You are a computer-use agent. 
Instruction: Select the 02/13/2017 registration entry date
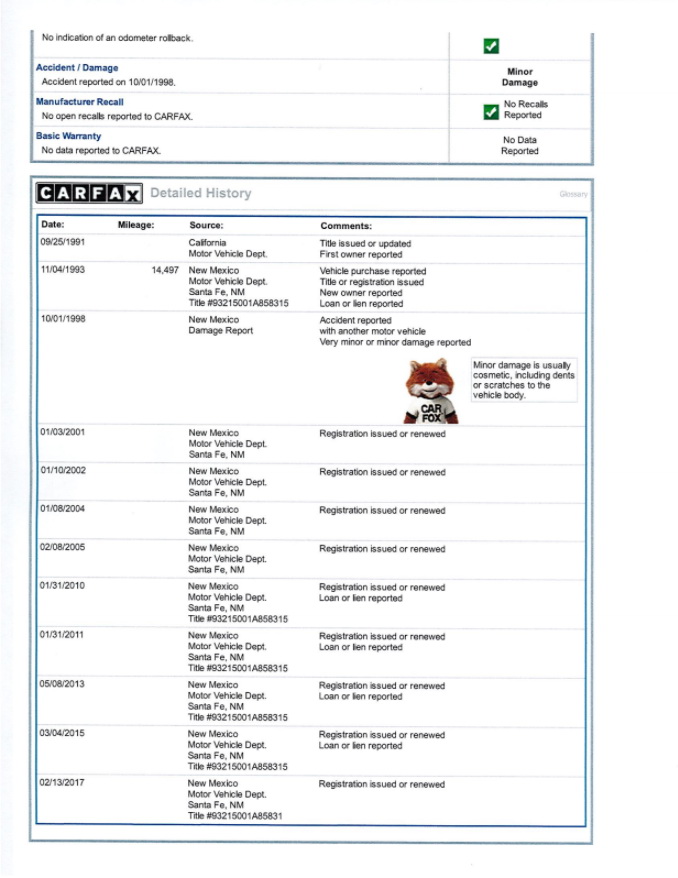tap(62, 783)
